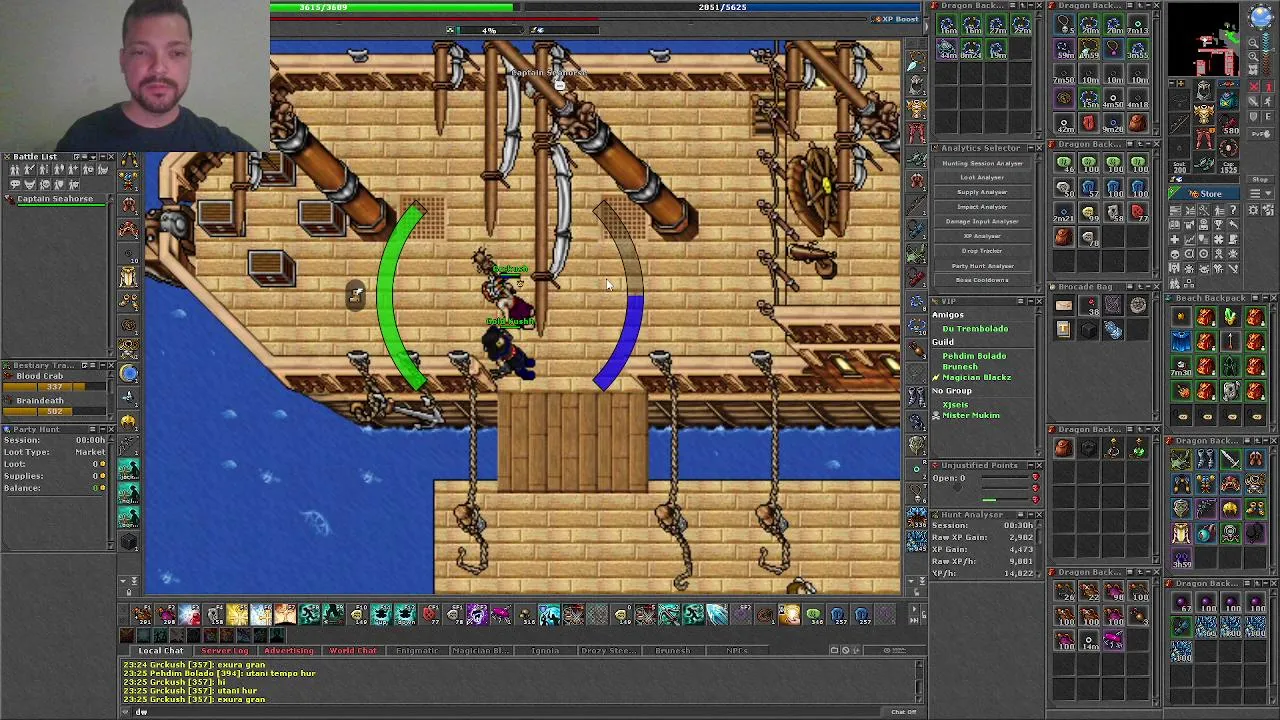Open the Party Hunt Analyser
1280x720 pixels.
(x=983, y=266)
